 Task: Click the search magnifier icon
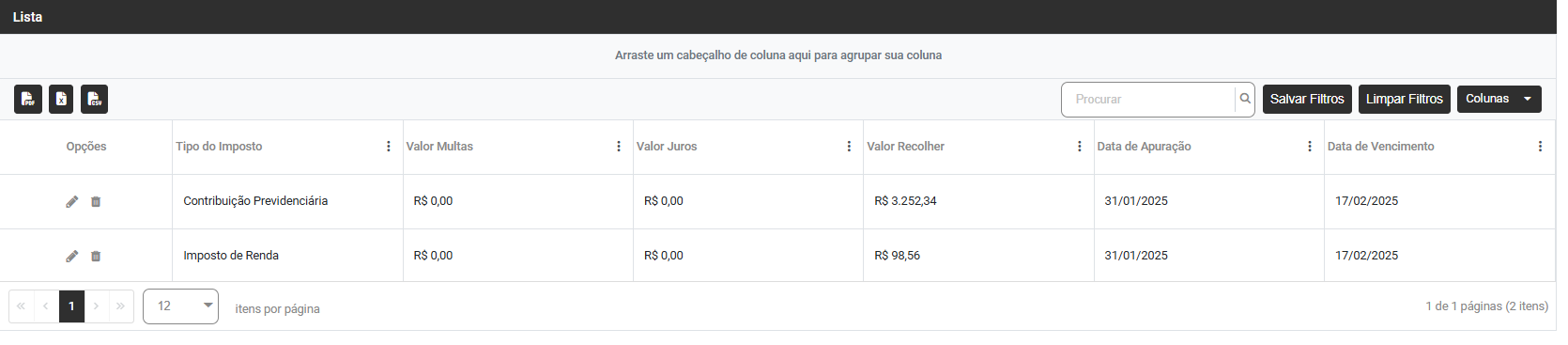point(1245,99)
